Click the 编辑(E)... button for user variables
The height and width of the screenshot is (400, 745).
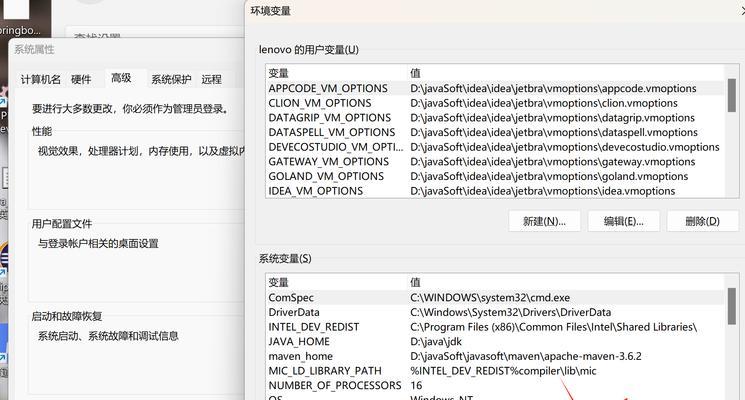(623, 221)
